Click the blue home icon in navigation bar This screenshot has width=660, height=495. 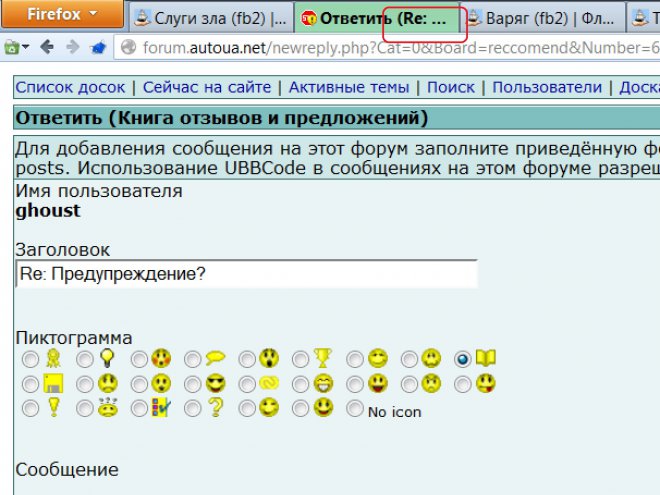[98, 47]
